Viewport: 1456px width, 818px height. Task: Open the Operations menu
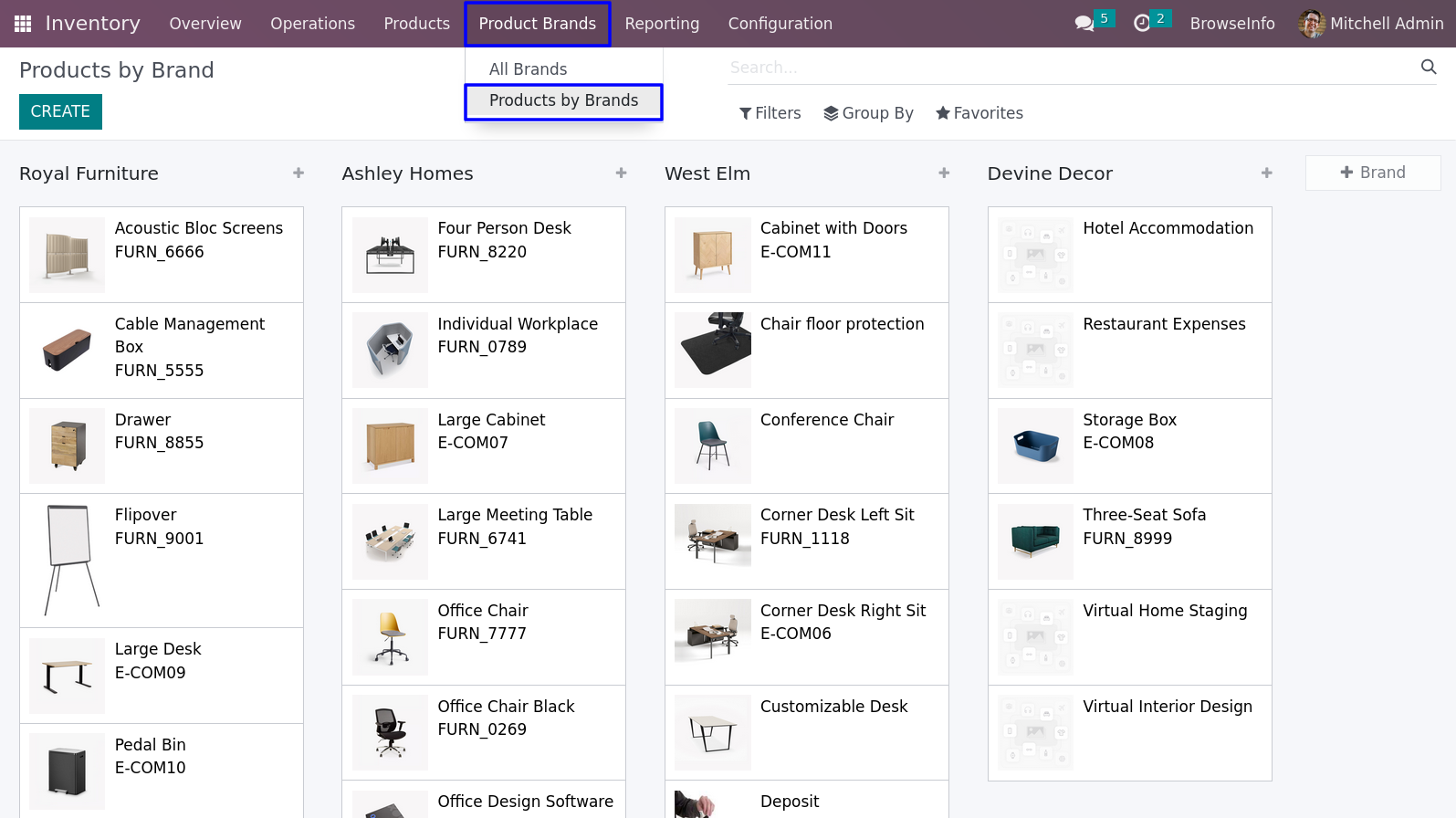click(x=312, y=24)
